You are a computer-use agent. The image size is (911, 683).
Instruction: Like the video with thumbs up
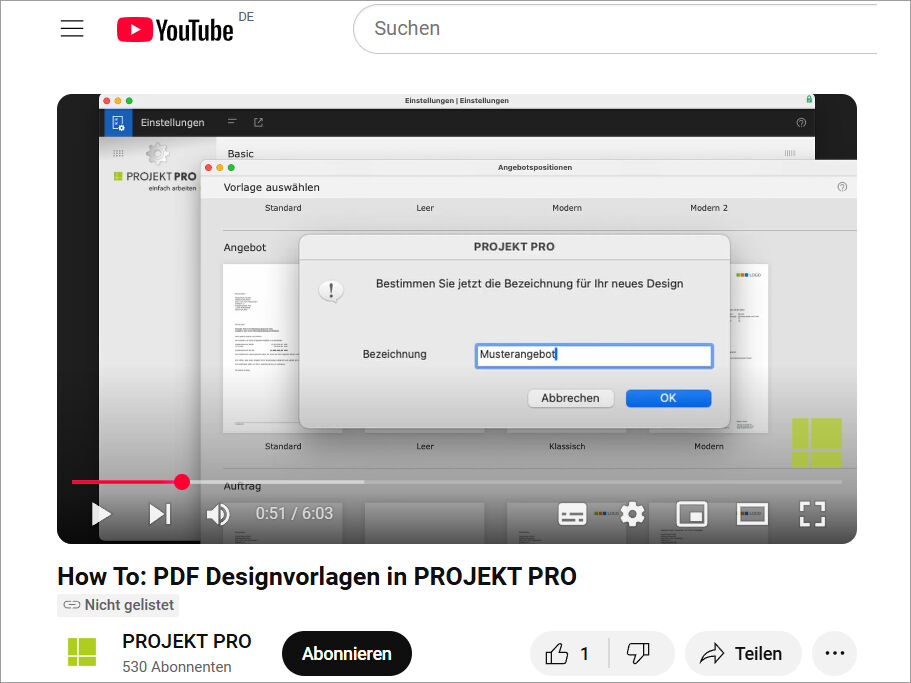pyautogui.click(x=567, y=653)
